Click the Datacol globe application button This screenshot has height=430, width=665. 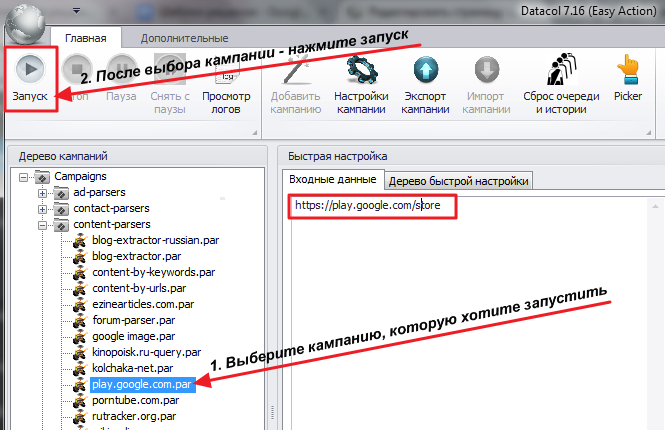[25, 23]
